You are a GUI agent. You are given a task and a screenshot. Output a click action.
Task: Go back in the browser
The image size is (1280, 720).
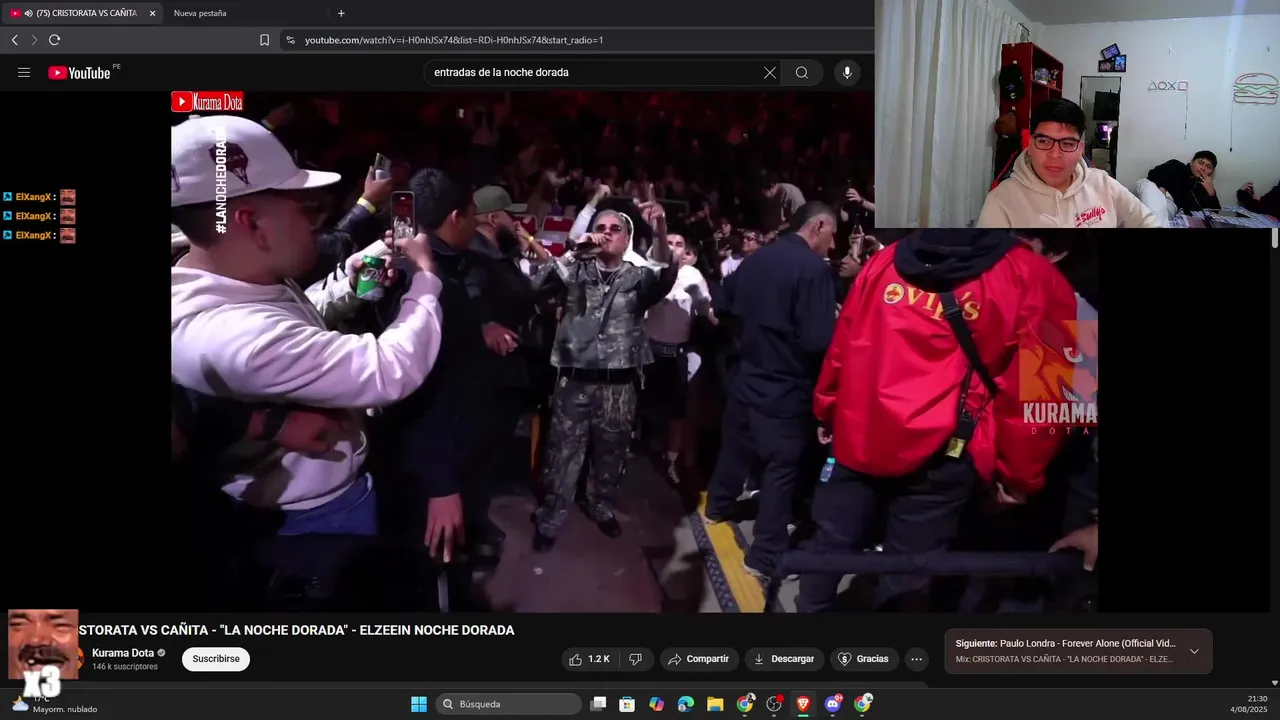14,40
